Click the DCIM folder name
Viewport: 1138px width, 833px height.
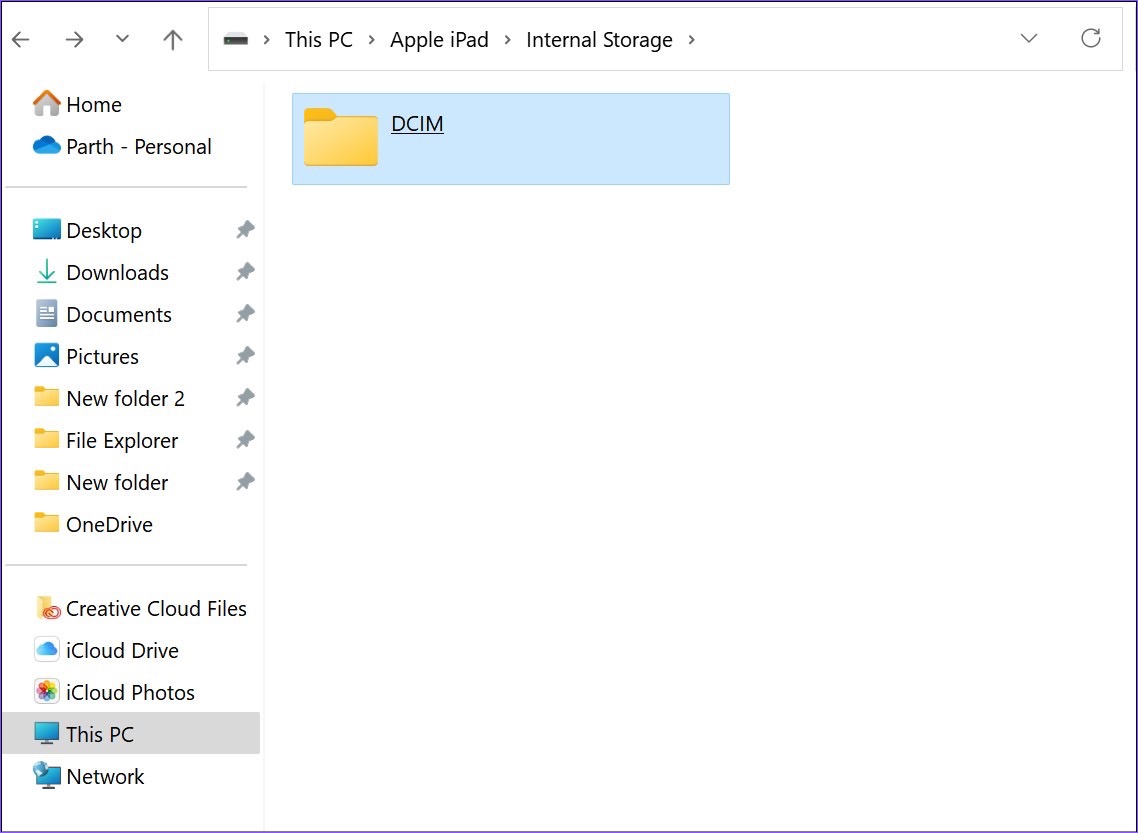(x=417, y=124)
